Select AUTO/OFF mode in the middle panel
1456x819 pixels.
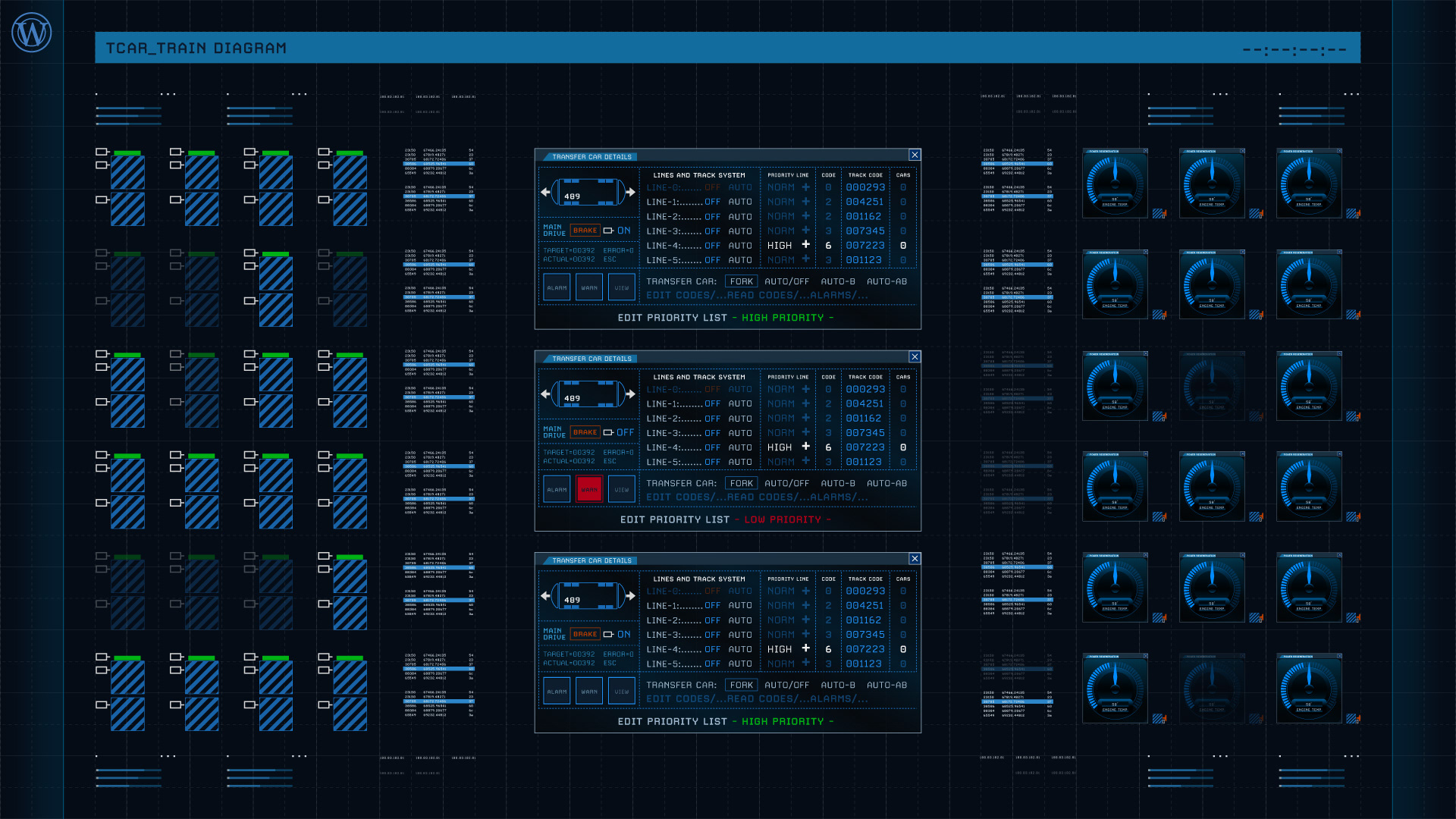(x=786, y=483)
